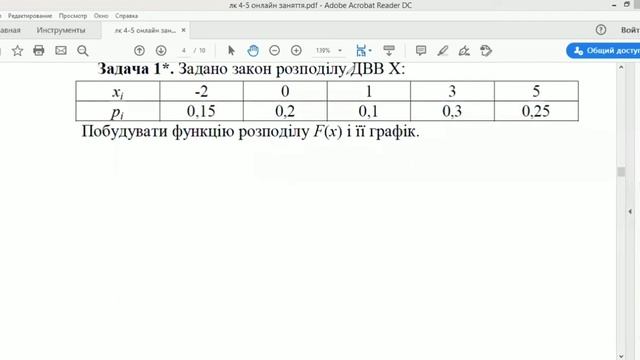640x360 pixels.
Task: Open the stamp tool icon
Action: (x=486, y=51)
